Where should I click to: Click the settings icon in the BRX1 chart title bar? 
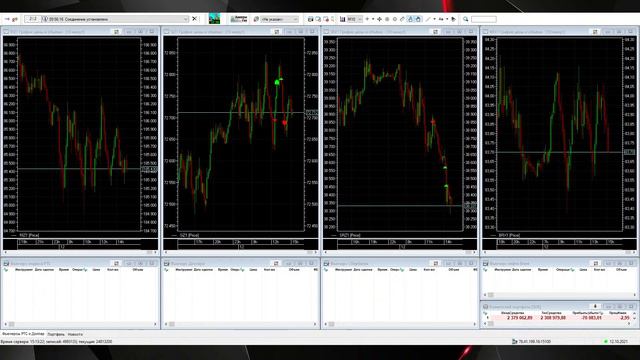[x=595, y=31]
